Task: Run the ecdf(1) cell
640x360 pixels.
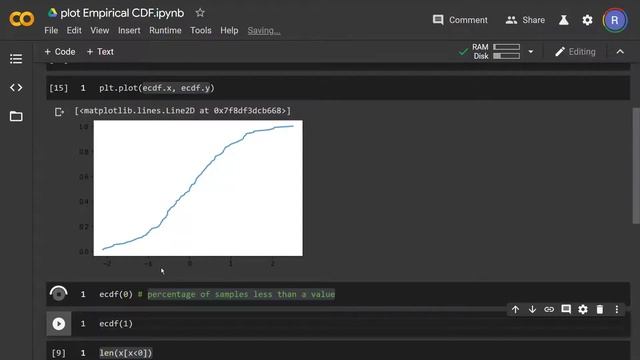Action: pos(58,324)
